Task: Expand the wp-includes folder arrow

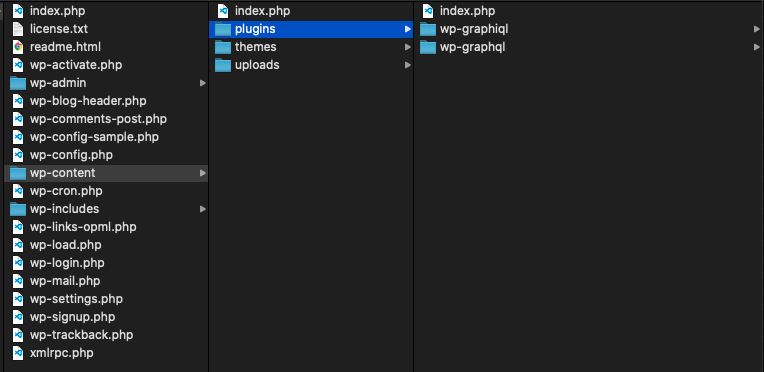Action: [x=203, y=209]
